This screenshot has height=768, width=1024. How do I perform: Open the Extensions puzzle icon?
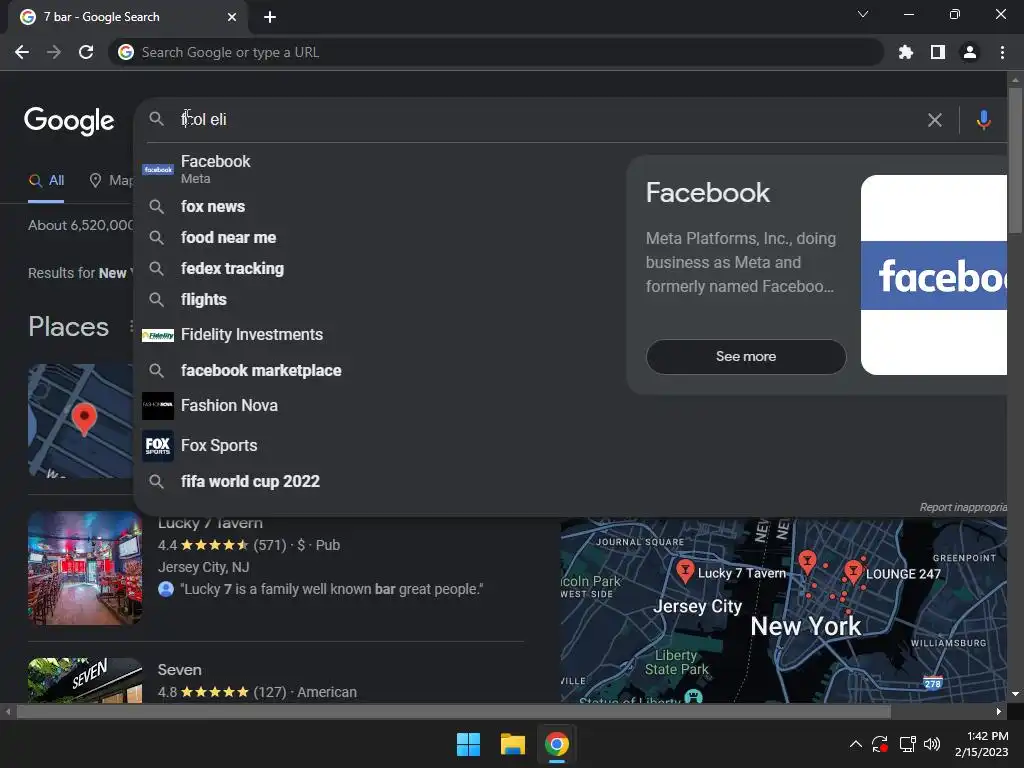[905, 52]
